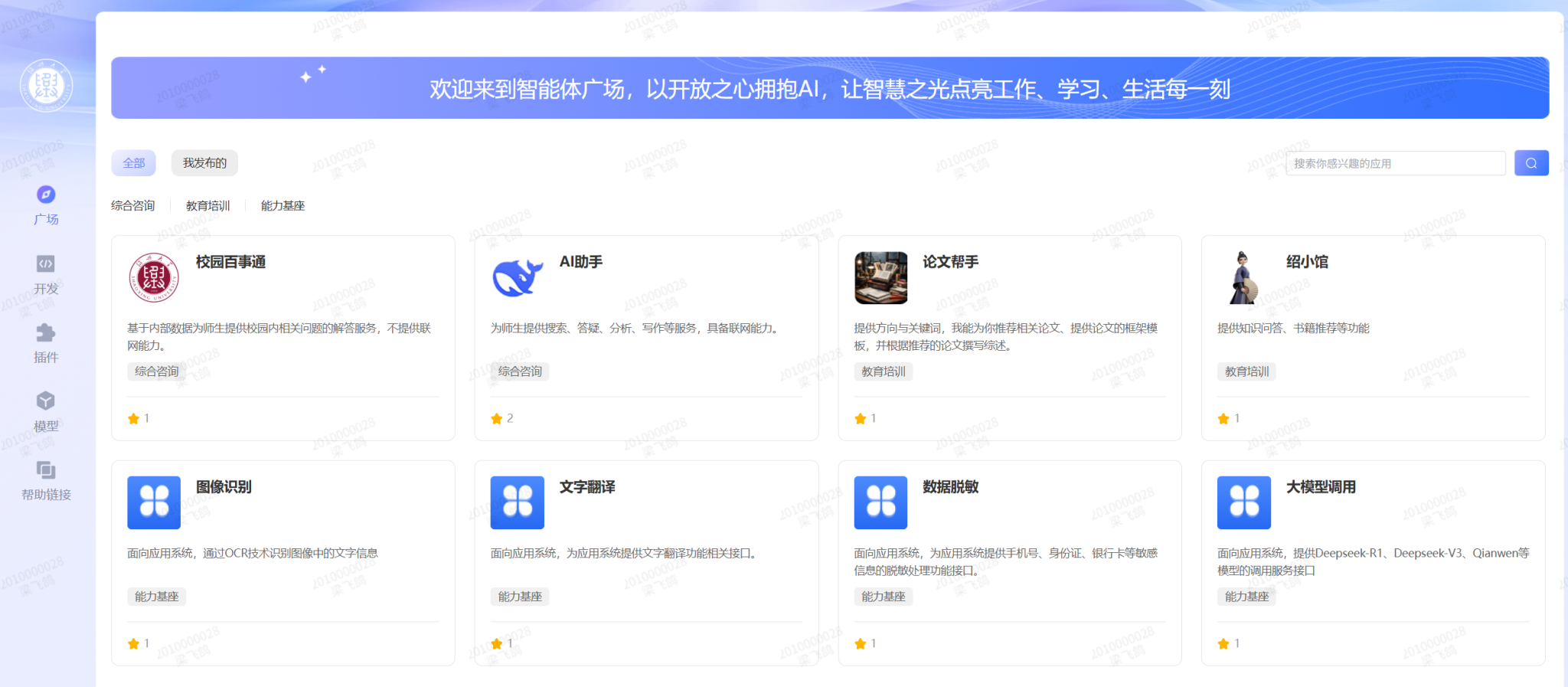The height and width of the screenshot is (687, 1568).
Task: Click the blue search magnifier button
Action: pyautogui.click(x=1531, y=163)
